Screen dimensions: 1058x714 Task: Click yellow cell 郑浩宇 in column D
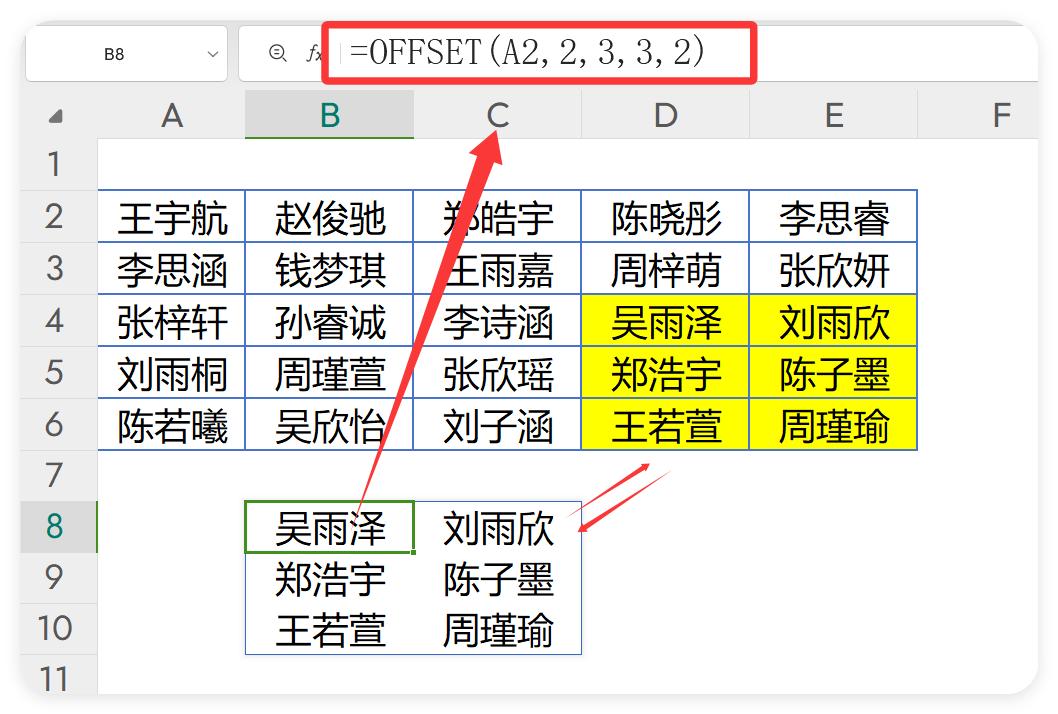pos(665,373)
